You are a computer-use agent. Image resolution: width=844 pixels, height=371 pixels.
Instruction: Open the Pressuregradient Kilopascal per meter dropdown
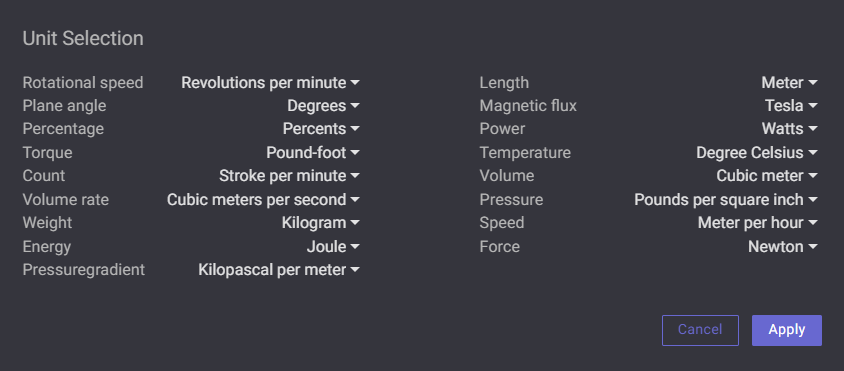click(279, 270)
